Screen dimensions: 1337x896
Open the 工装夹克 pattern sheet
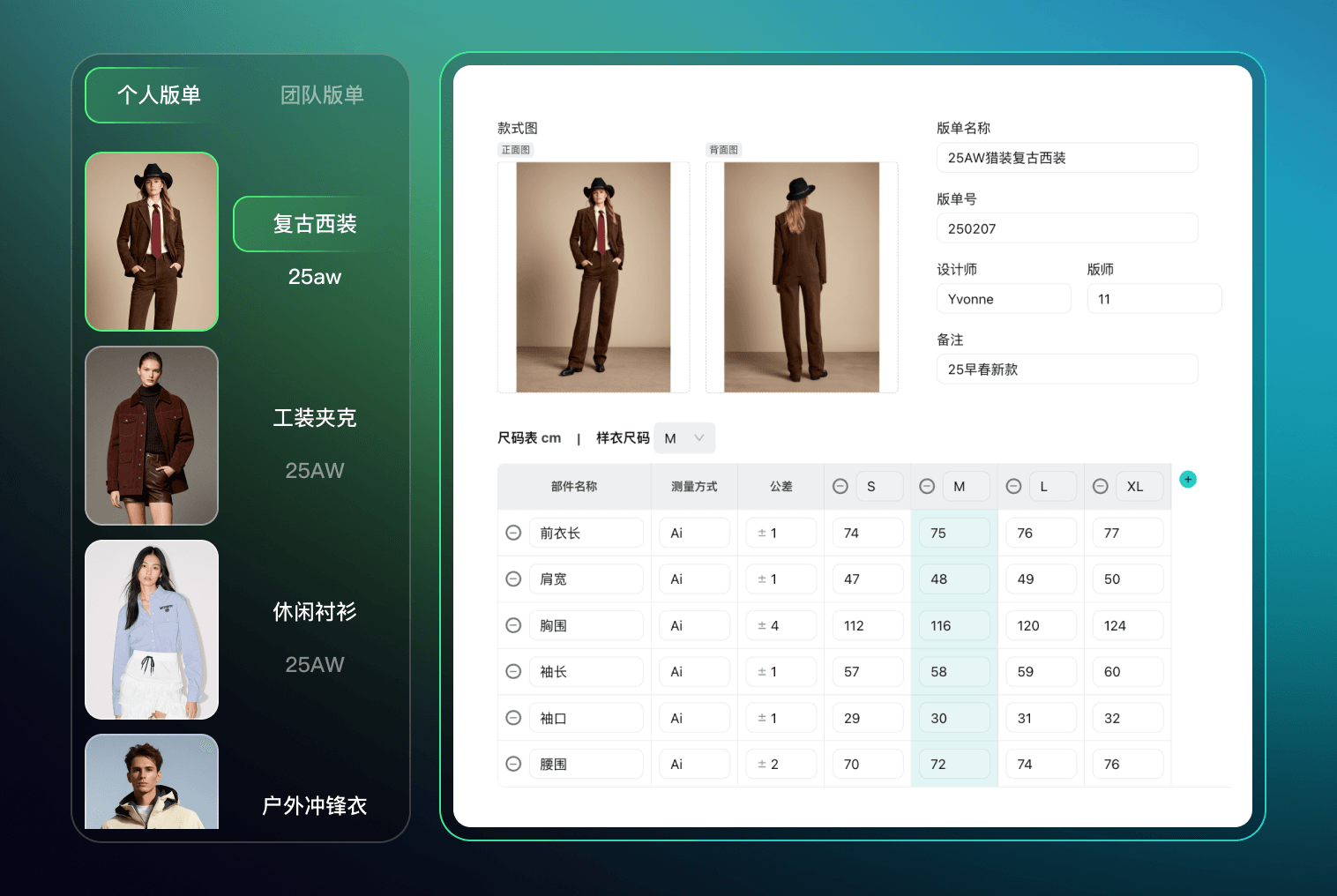point(315,418)
